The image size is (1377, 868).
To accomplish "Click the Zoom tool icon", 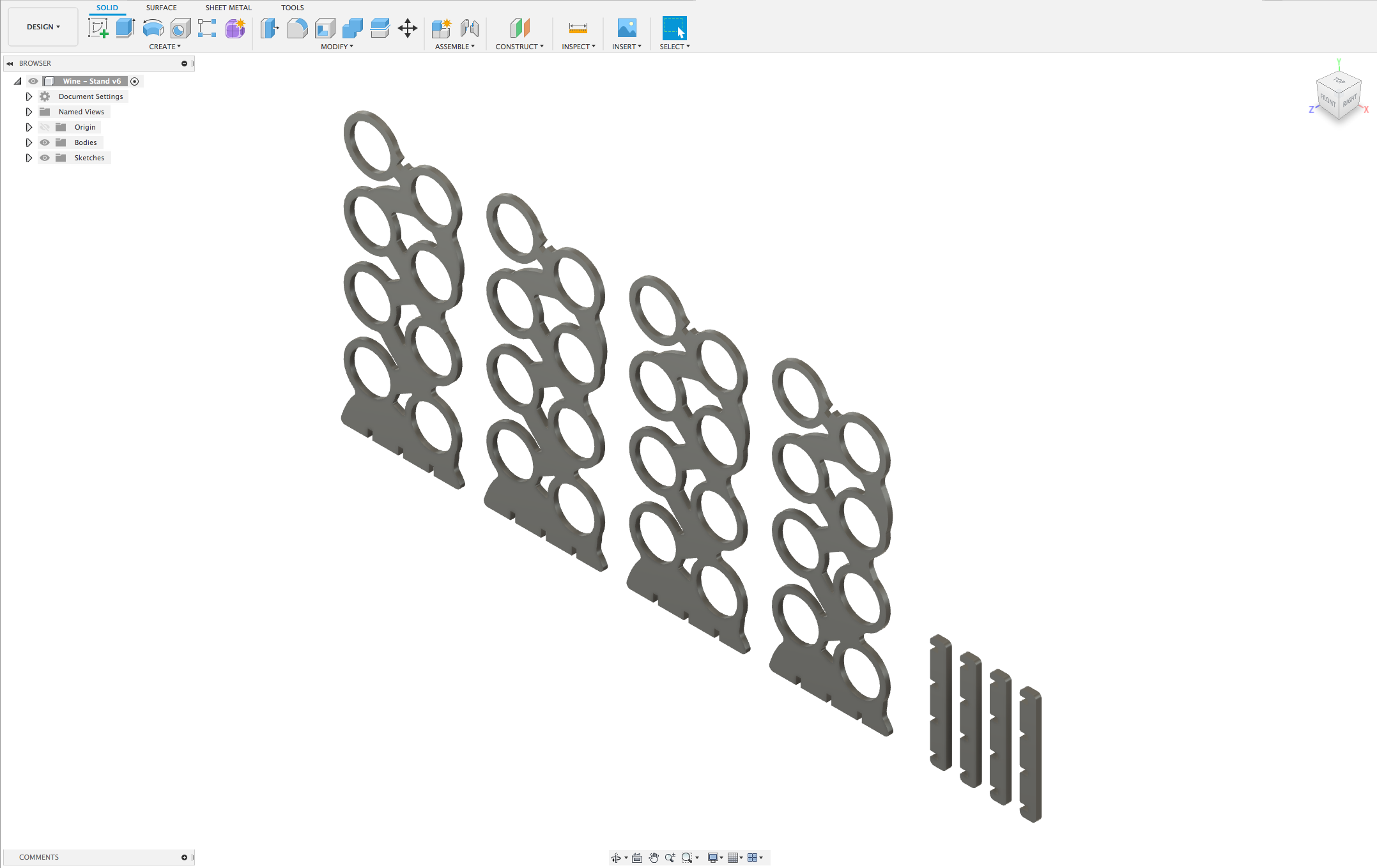I will tap(670, 858).
